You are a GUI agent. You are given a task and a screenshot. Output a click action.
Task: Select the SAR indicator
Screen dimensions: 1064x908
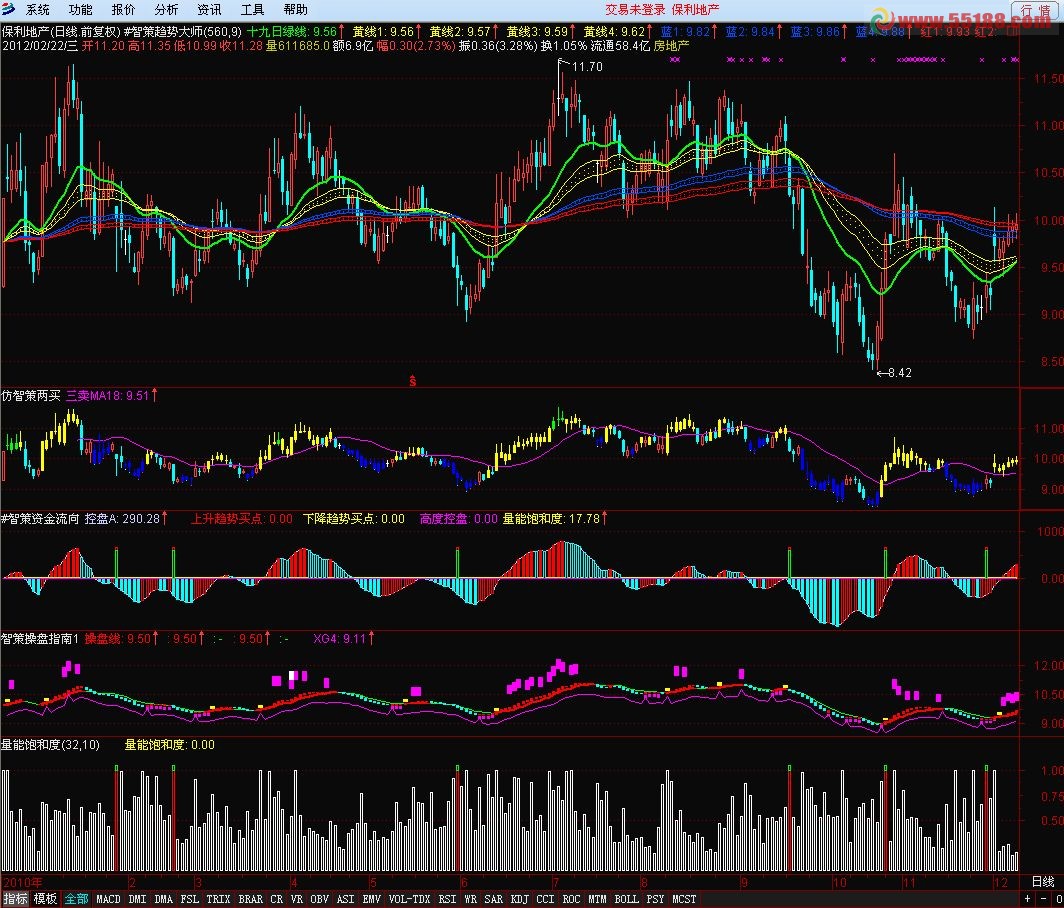coord(493,898)
